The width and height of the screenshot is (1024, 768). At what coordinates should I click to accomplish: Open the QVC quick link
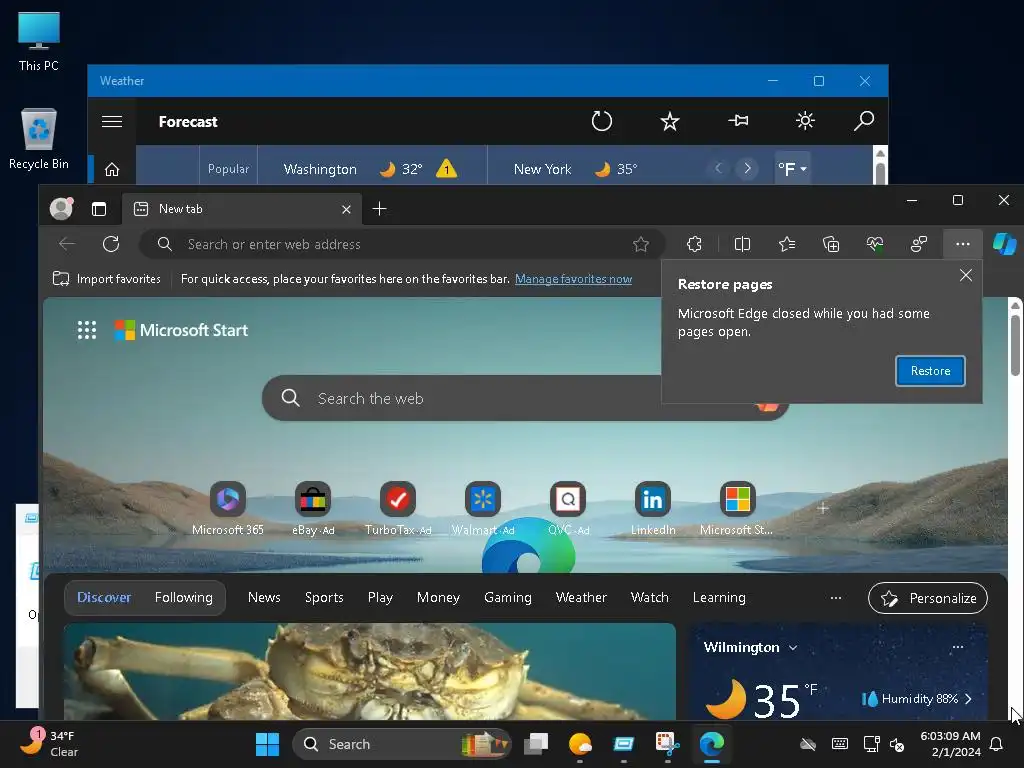568,509
